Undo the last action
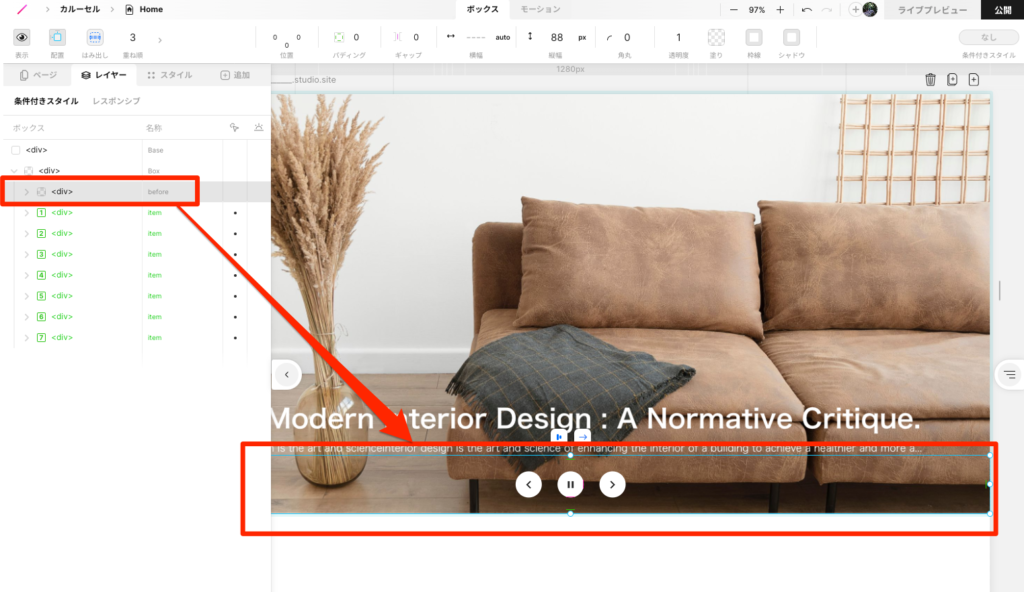Image resolution: width=1024 pixels, height=592 pixels. [807, 10]
